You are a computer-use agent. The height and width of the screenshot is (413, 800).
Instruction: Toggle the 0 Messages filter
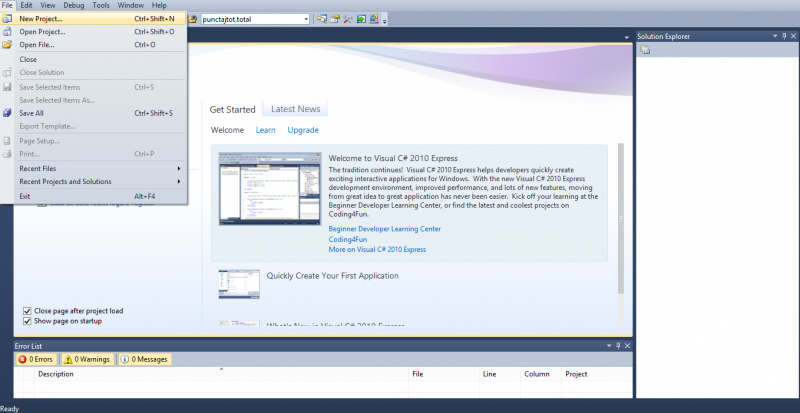(145, 359)
